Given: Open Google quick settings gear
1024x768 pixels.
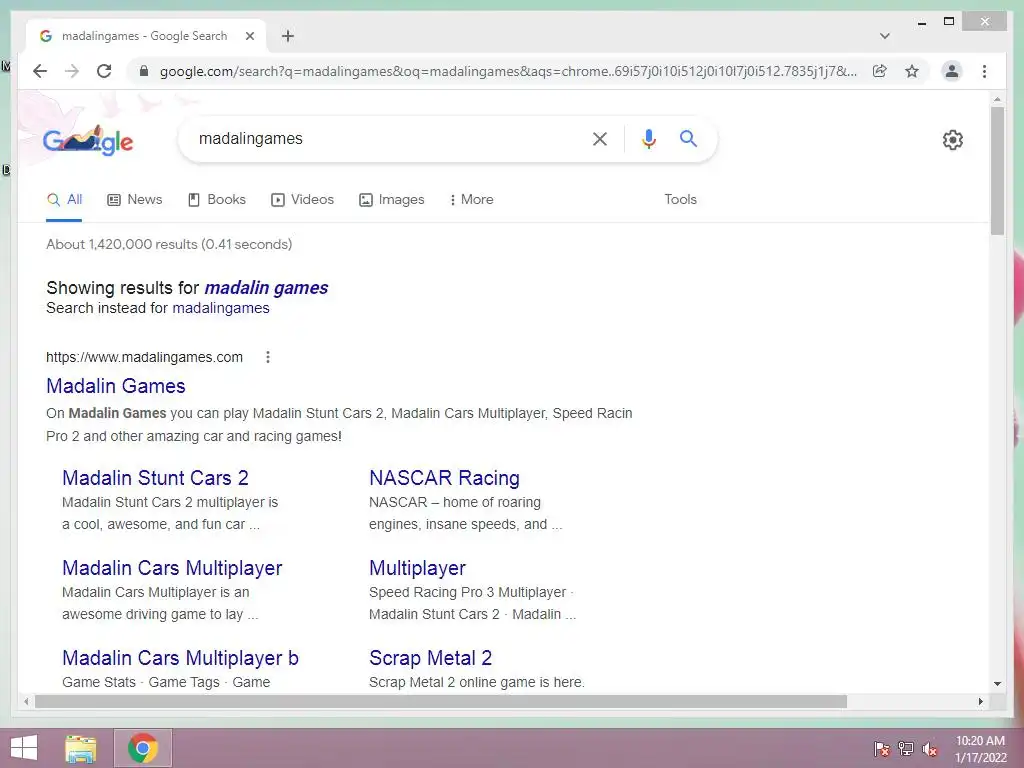Looking at the screenshot, I should point(952,140).
